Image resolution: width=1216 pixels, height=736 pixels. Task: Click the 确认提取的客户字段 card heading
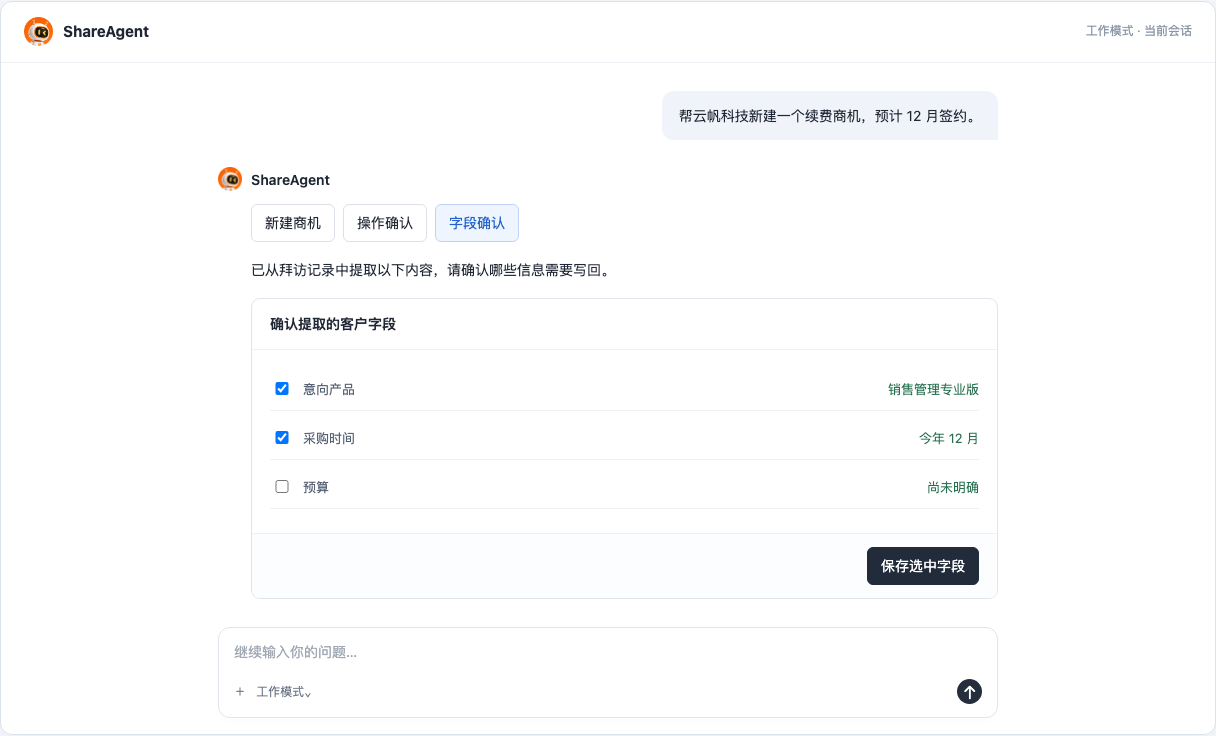click(x=333, y=324)
